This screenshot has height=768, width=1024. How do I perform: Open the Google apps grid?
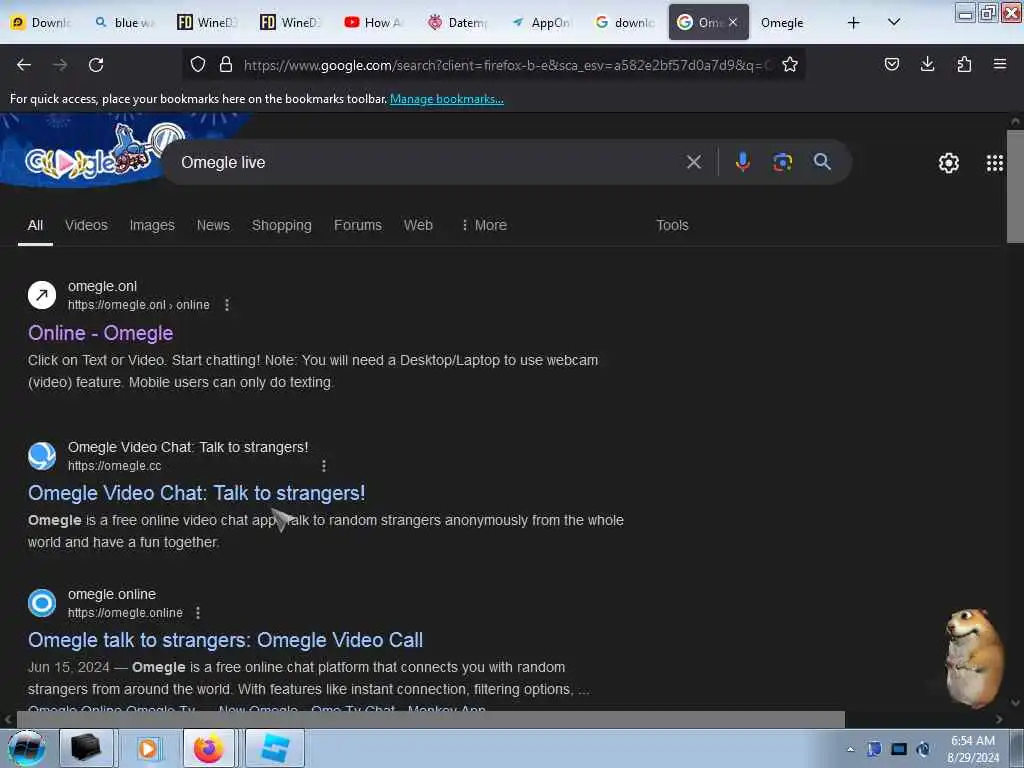coord(995,163)
